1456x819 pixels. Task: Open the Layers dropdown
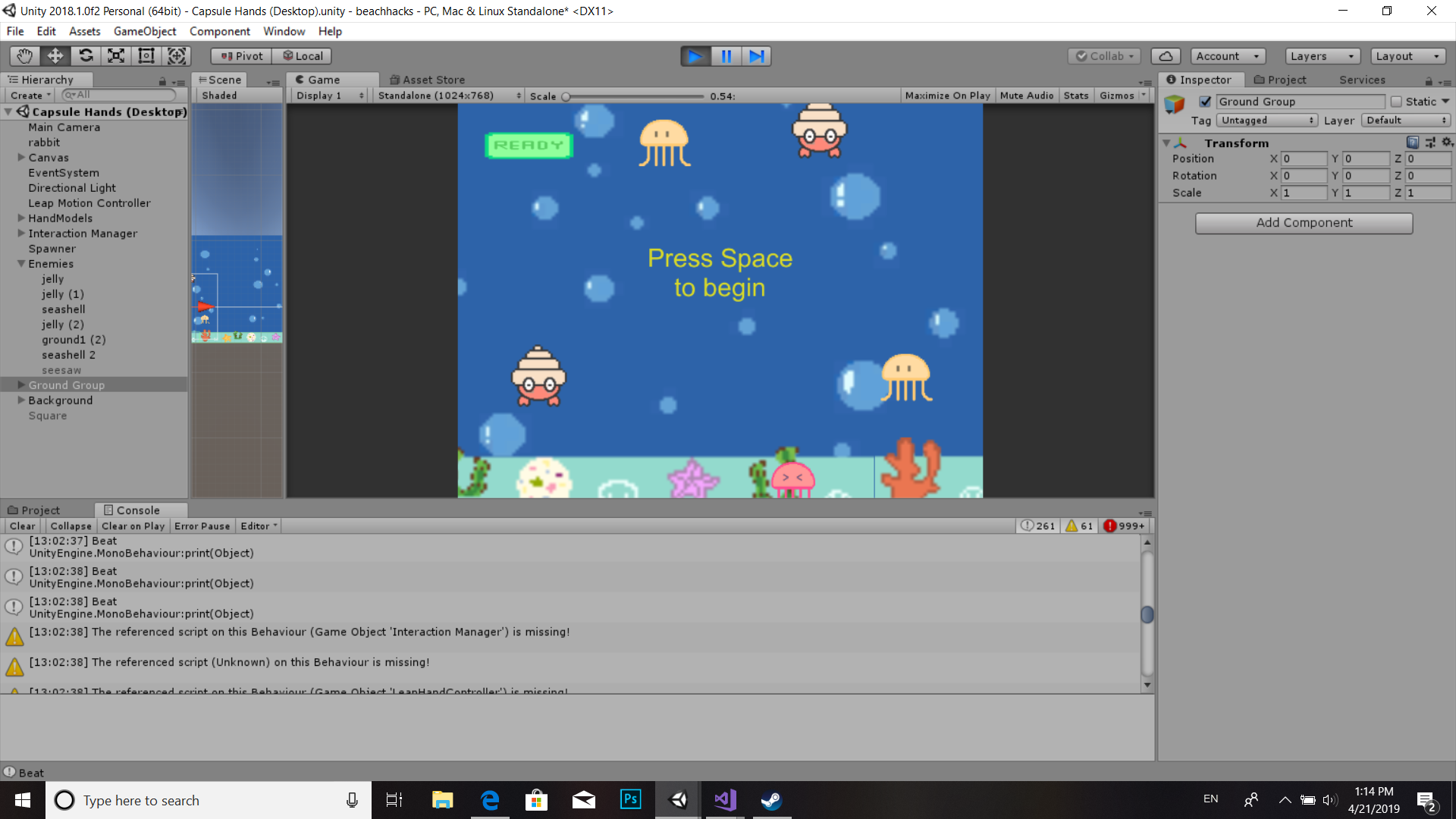pos(1322,56)
